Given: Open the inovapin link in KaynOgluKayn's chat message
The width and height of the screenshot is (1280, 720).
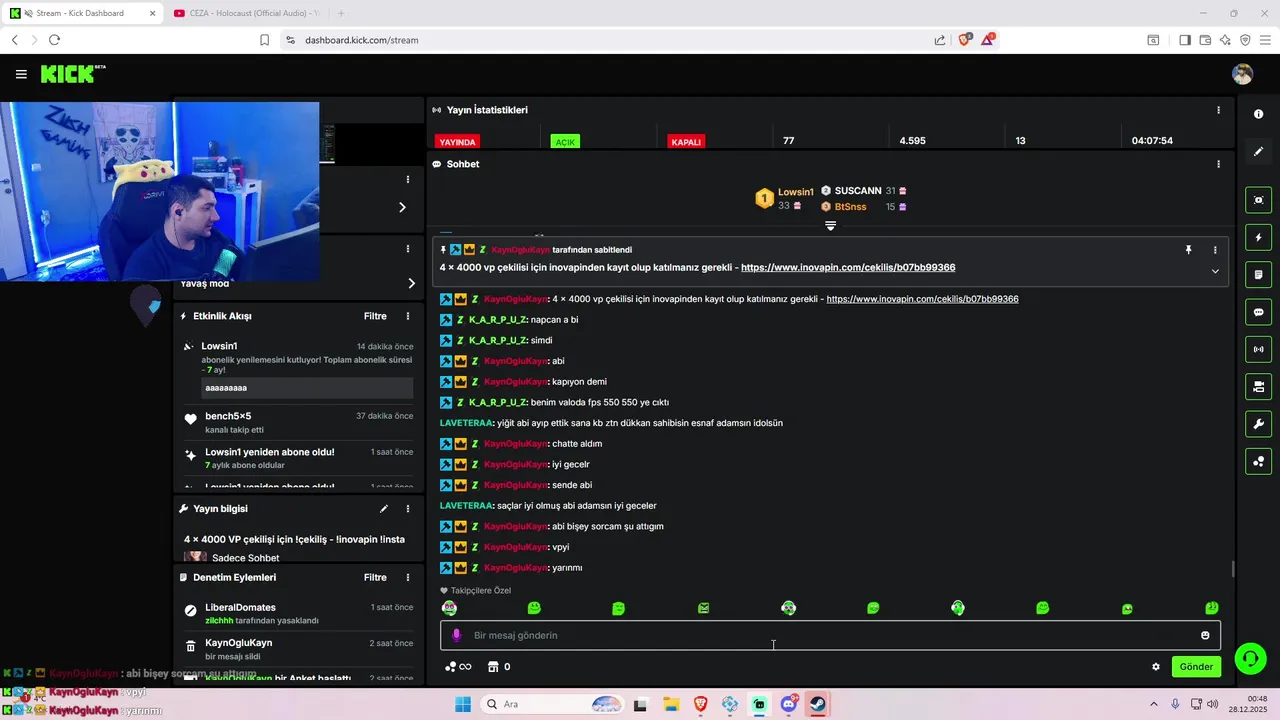Looking at the screenshot, I should click(922, 299).
